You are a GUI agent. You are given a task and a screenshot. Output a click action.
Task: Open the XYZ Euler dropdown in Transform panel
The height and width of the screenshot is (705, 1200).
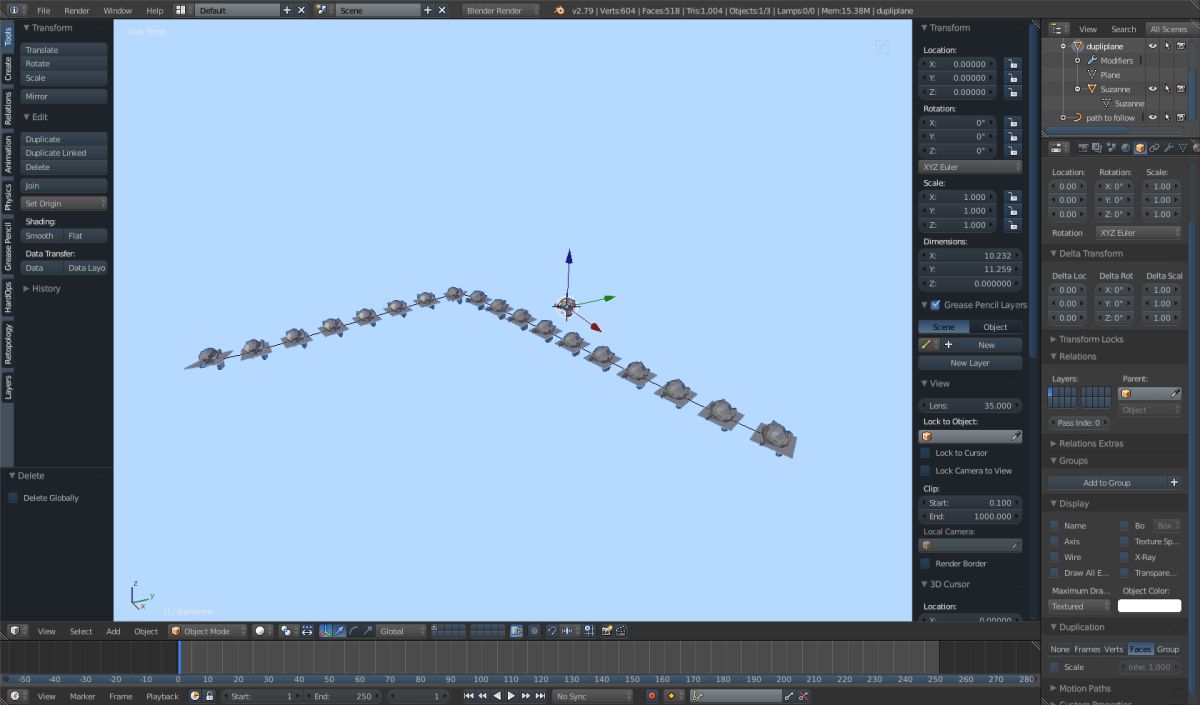coord(970,167)
